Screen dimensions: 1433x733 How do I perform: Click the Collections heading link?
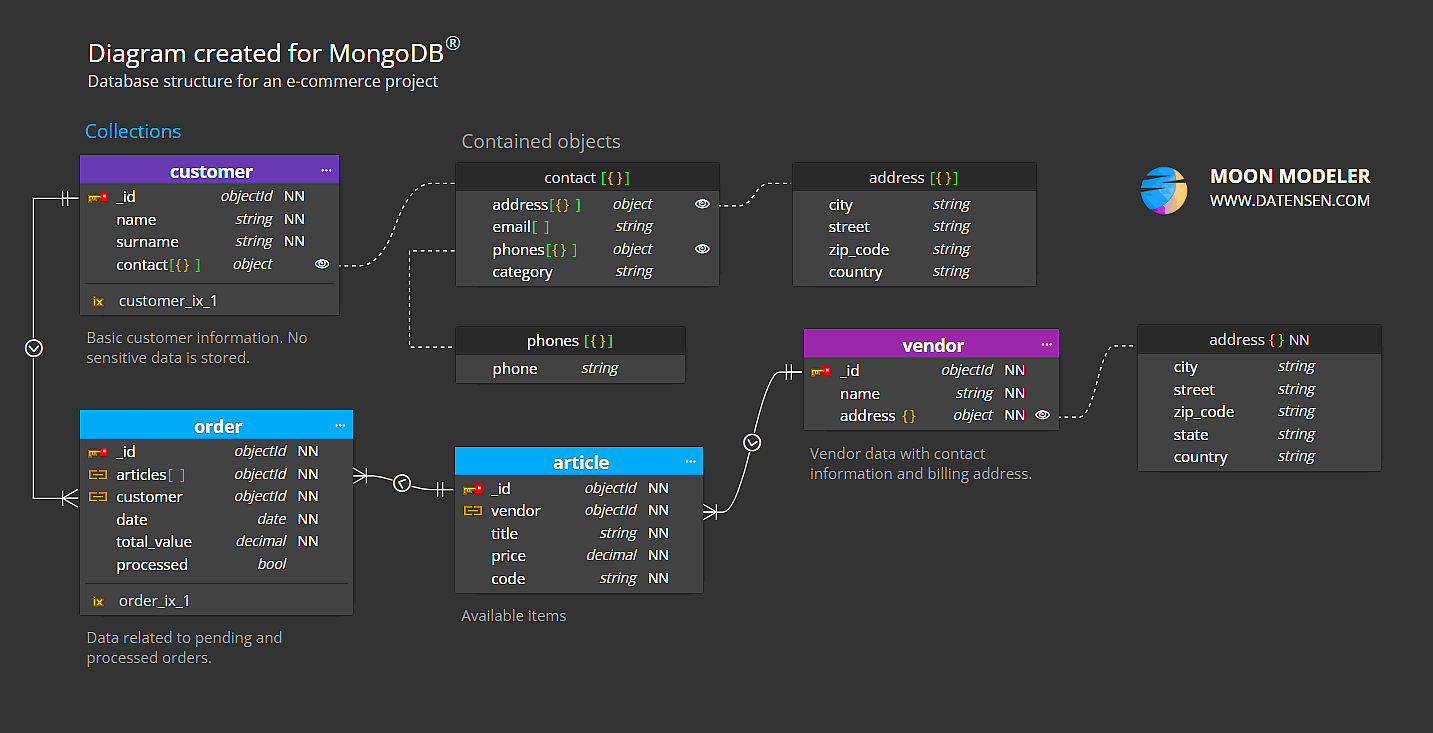tap(132, 131)
